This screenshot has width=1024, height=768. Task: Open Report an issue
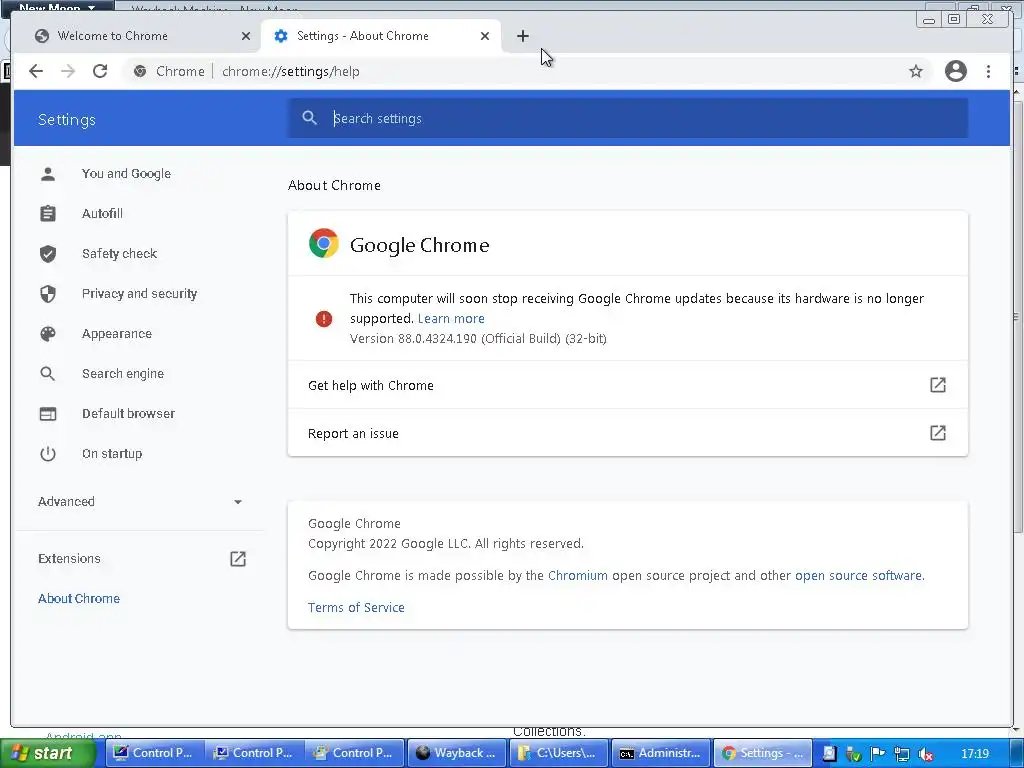point(628,433)
